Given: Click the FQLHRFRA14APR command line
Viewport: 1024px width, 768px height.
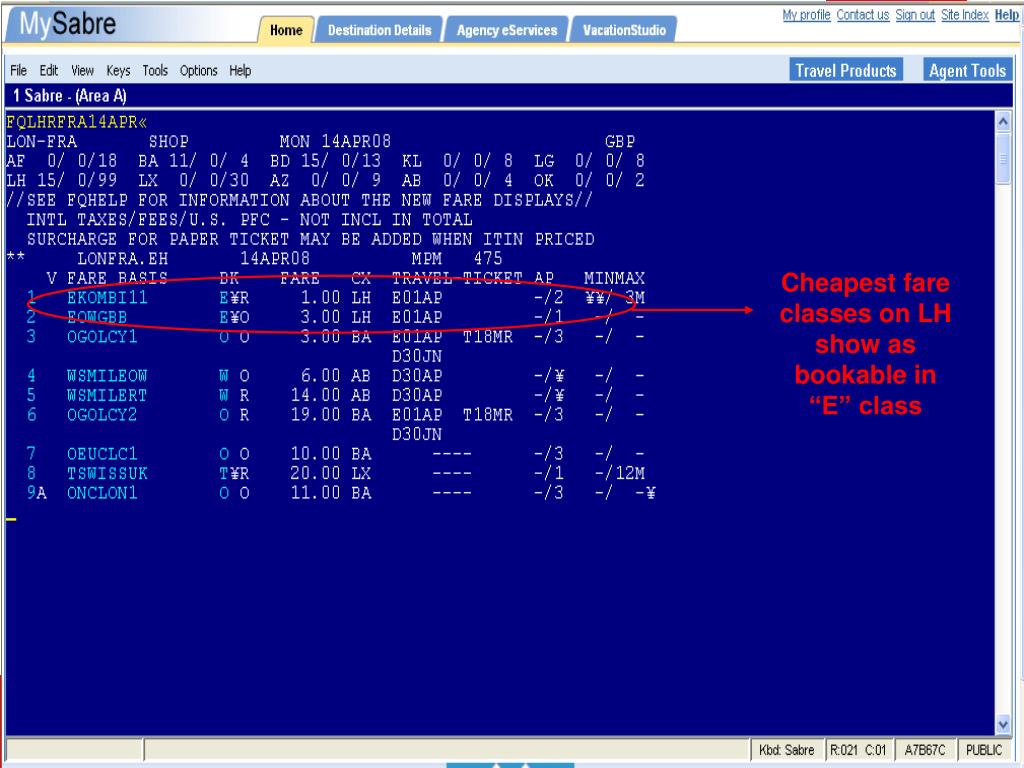Looking at the screenshot, I should pyautogui.click(x=77, y=122).
